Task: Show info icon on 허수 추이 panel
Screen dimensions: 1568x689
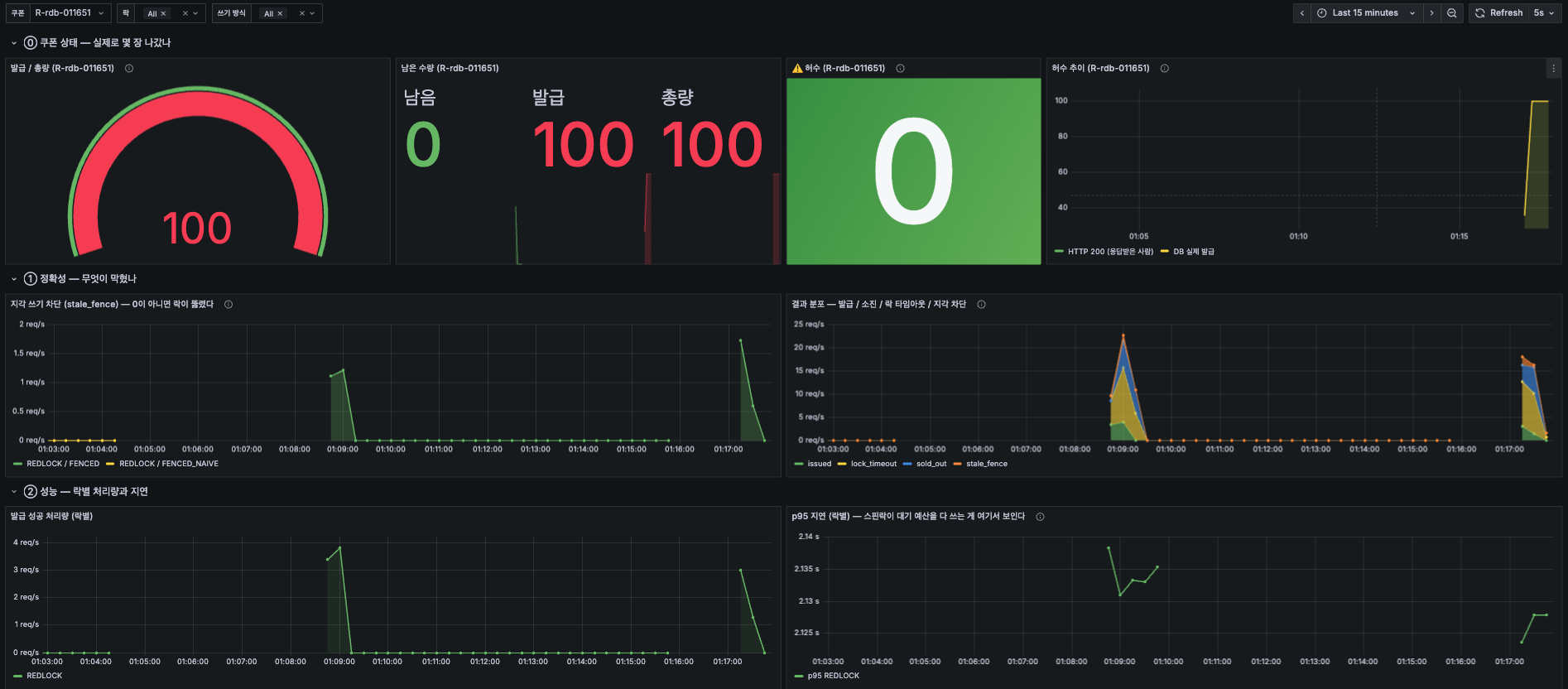Action: click(x=1165, y=69)
